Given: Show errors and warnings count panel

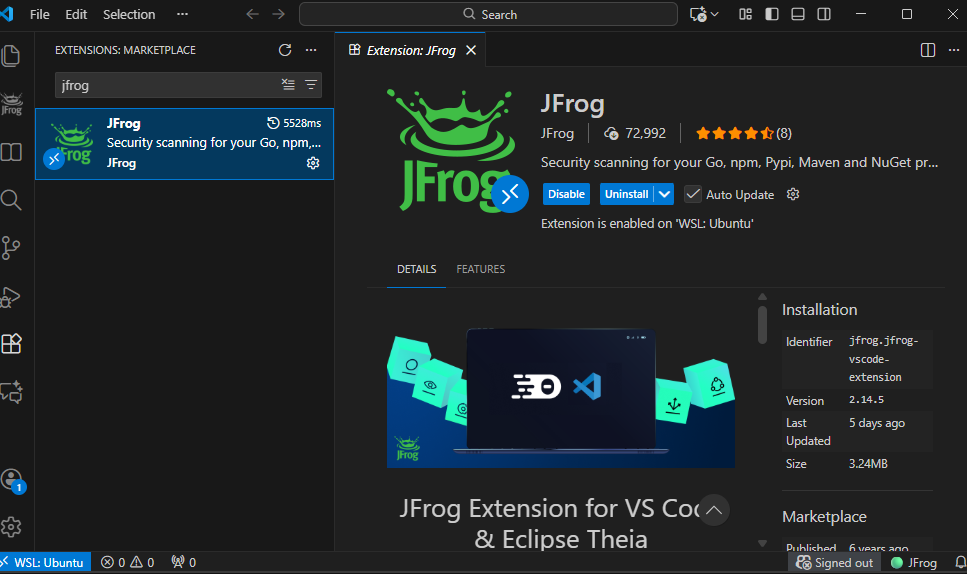Looking at the screenshot, I should [128, 562].
